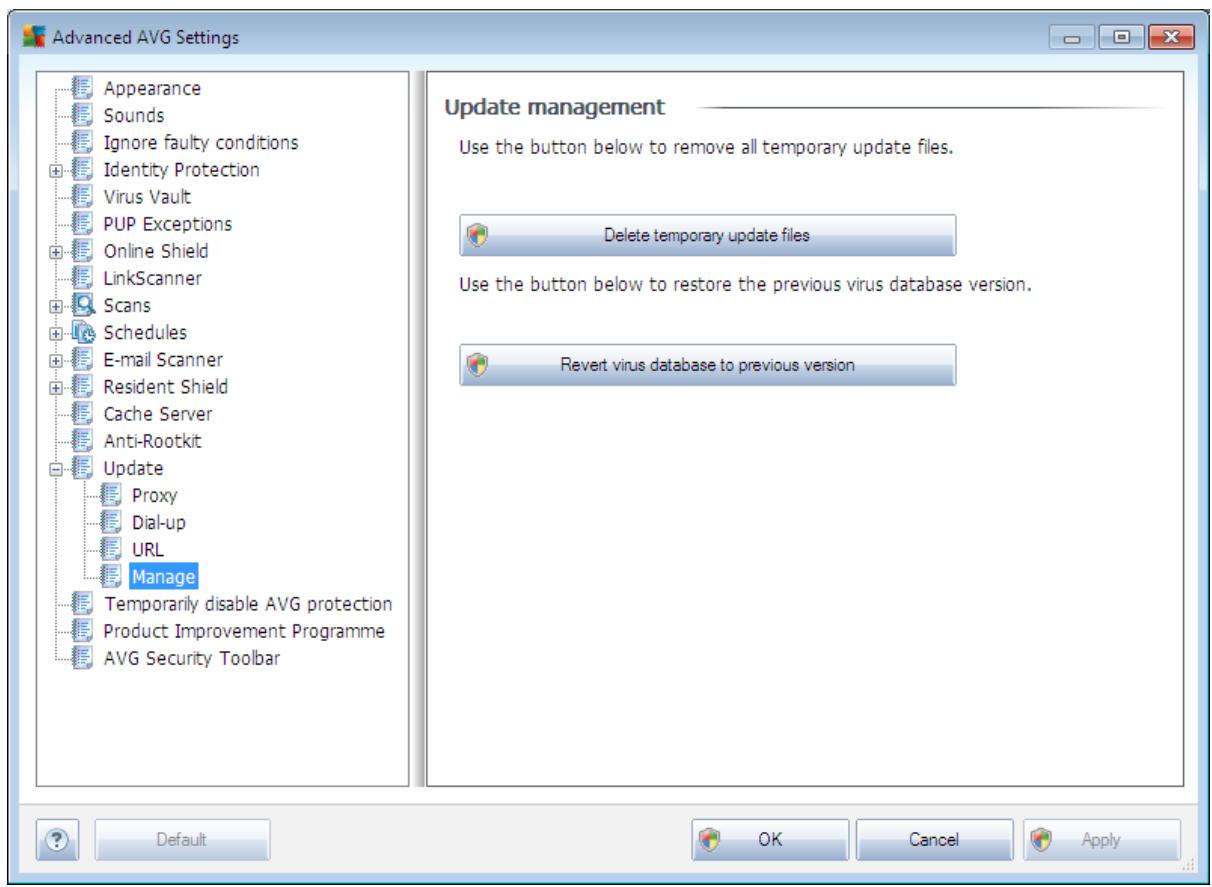Confirm settings with OK button
The height and width of the screenshot is (887, 1212).
pyautogui.click(x=770, y=838)
